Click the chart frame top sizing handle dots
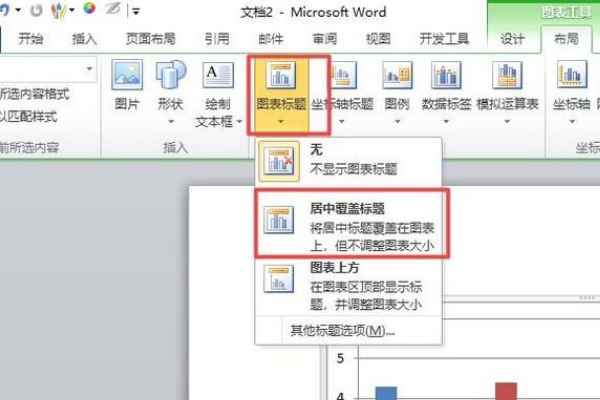Viewport: 600px width, 400px height. pos(587,297)
